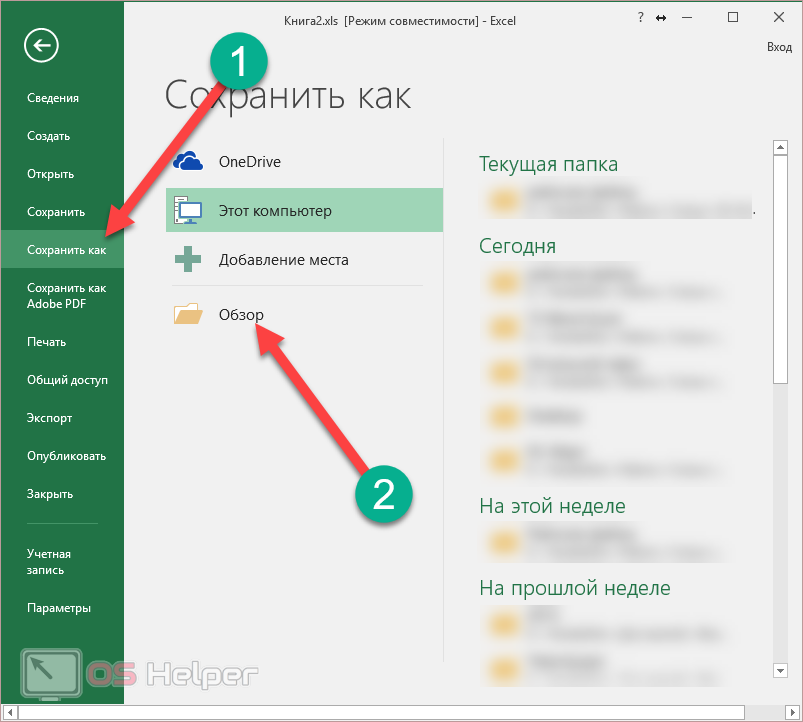Click the Обзор folder icon

(188, 314)
